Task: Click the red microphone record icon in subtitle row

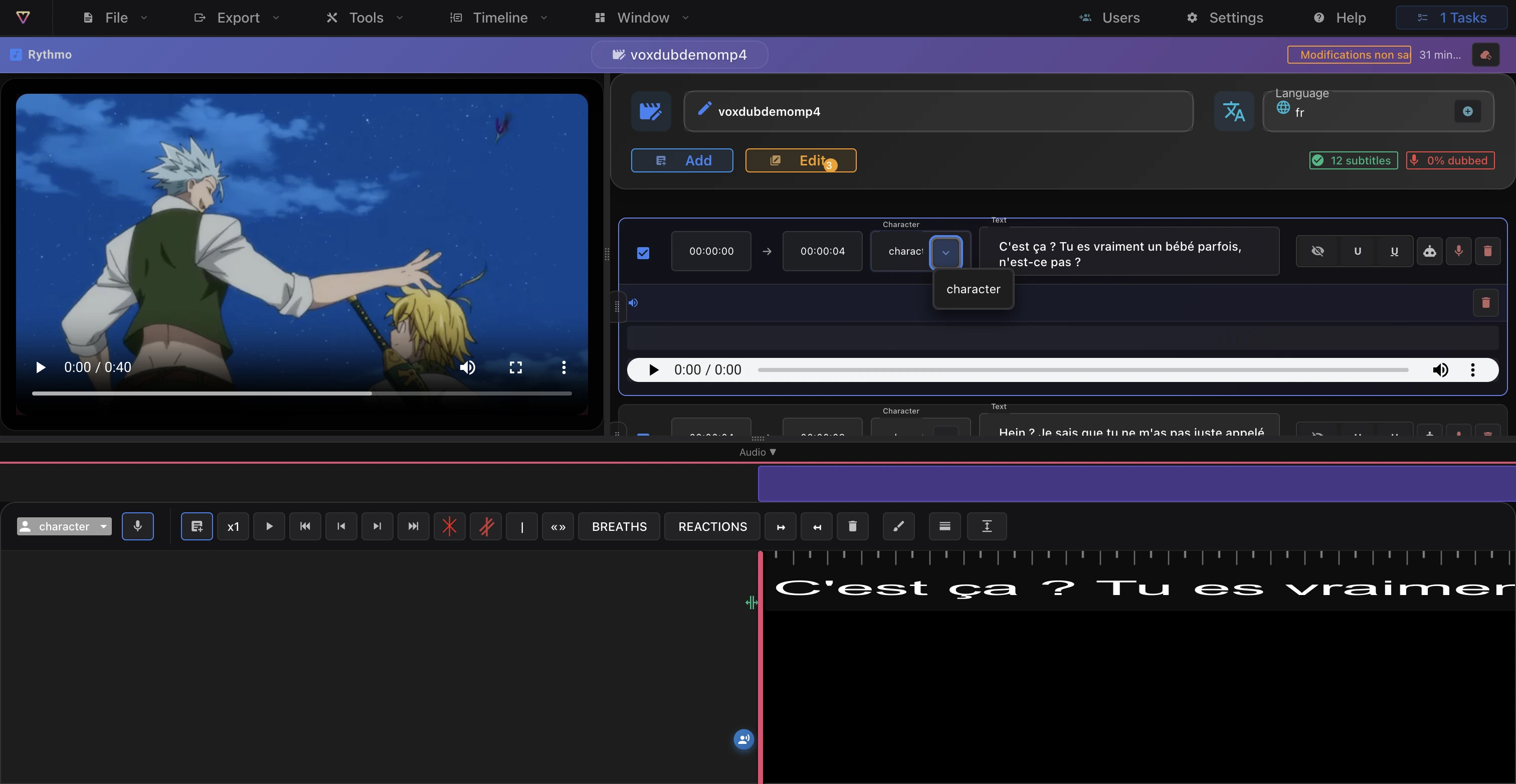Action: click(1458, 251)
